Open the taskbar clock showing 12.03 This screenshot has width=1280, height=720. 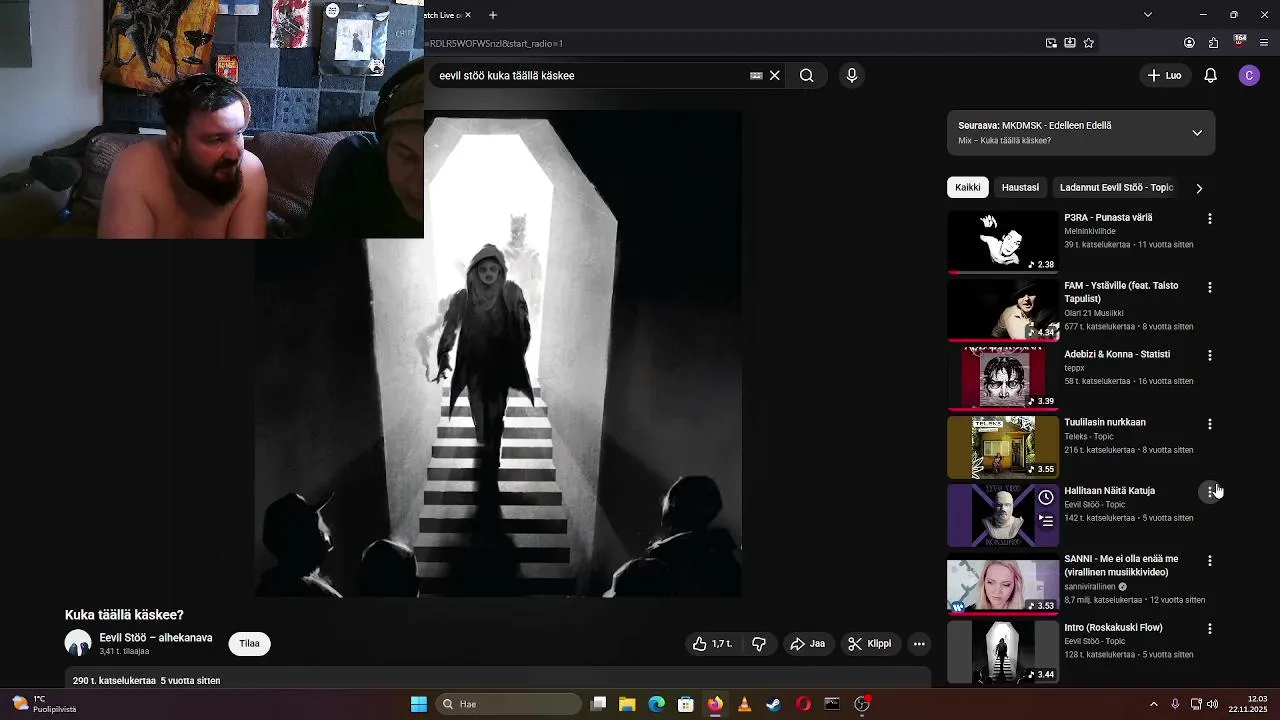[x=1247, y=704]
